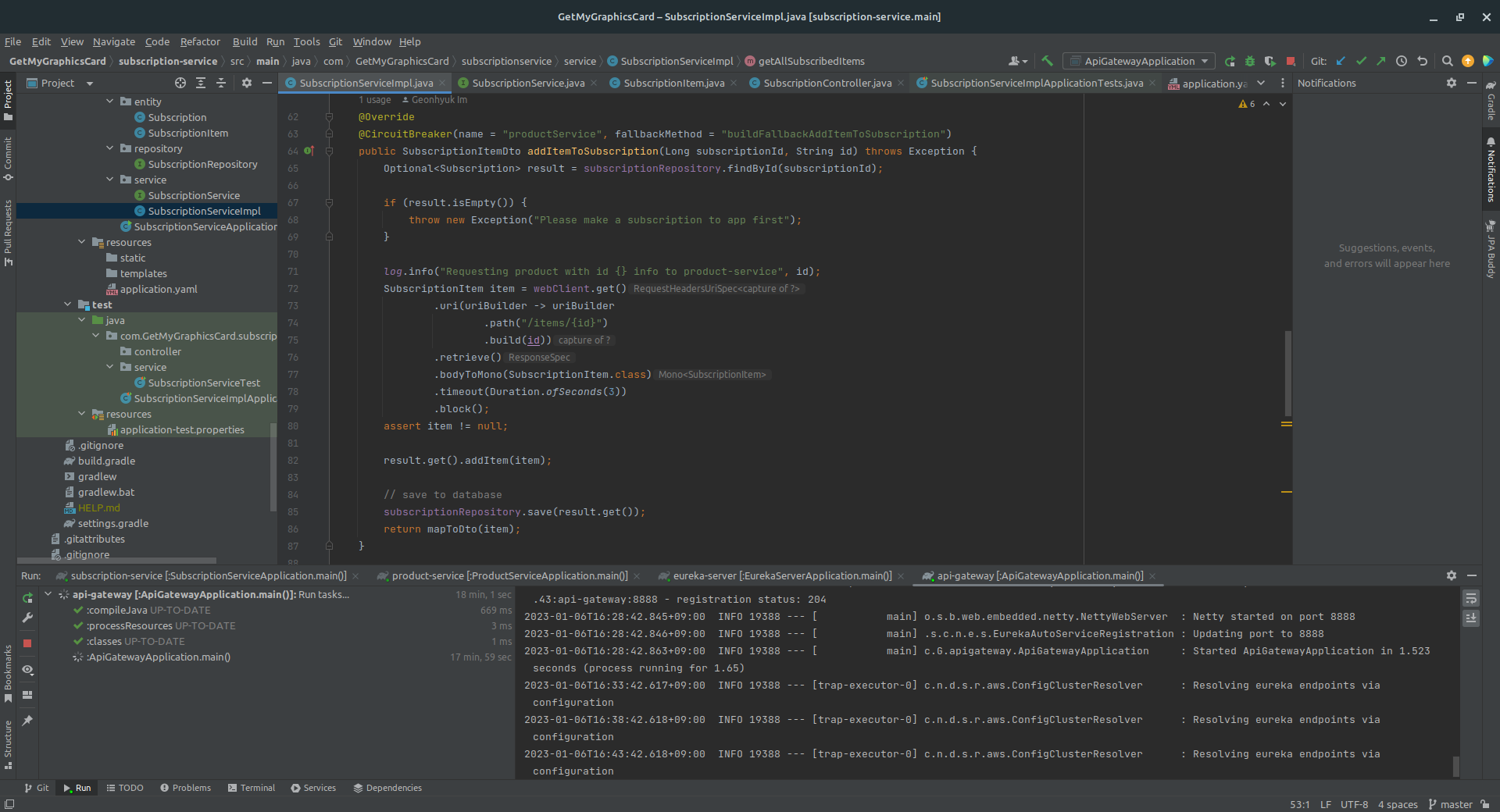Open Search Everywhere magnifier icon
Screen dimensions: 1500x812
click(1447, 61)
